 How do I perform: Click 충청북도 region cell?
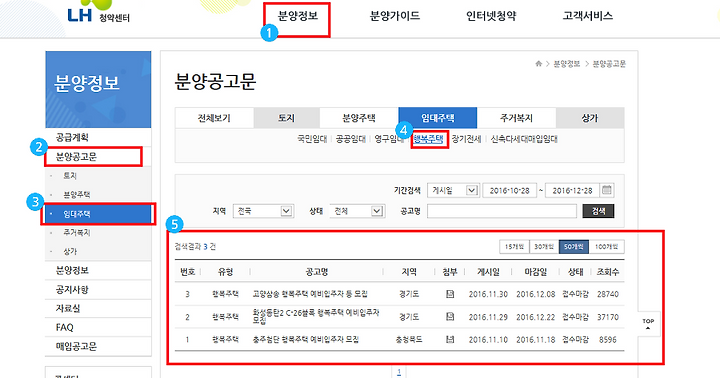point(409,339)
